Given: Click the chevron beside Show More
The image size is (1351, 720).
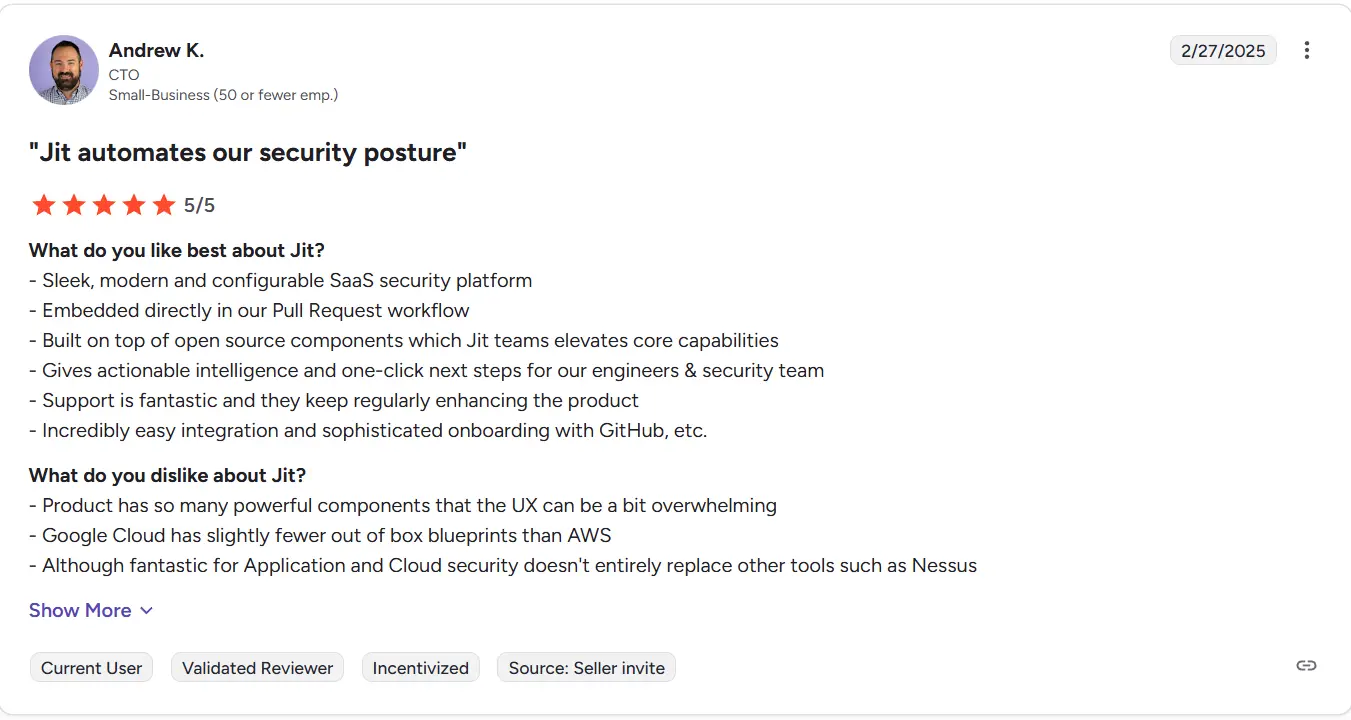Looking at the screenshot, I should tap(146, 611).
